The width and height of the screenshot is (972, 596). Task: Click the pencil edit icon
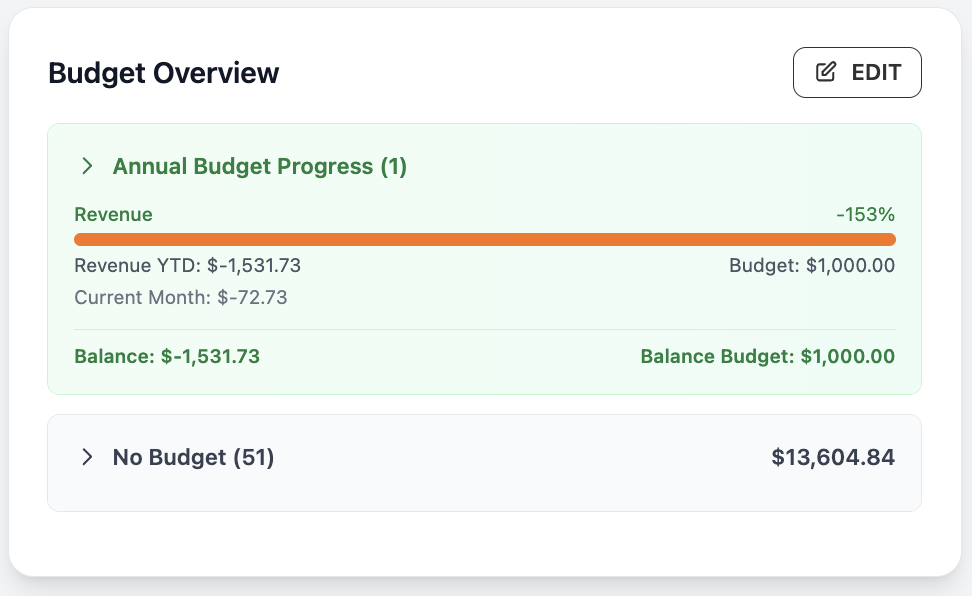[824, 71]
